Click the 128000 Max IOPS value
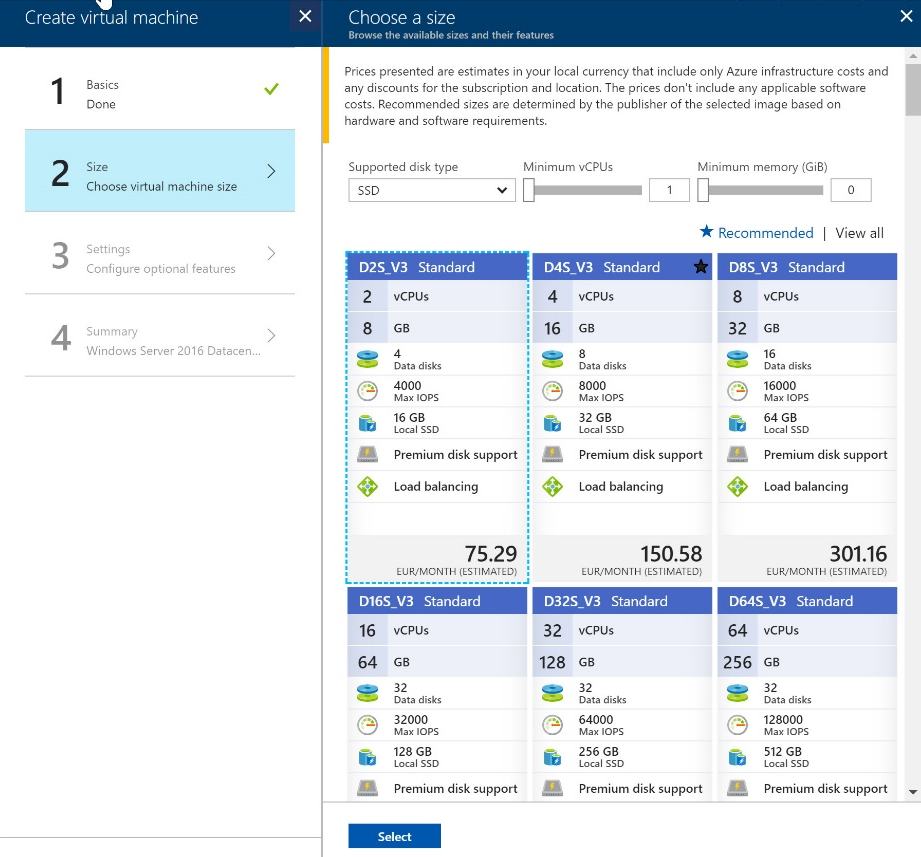This screenshot has width=921, height=857. [x=783, y=720]
